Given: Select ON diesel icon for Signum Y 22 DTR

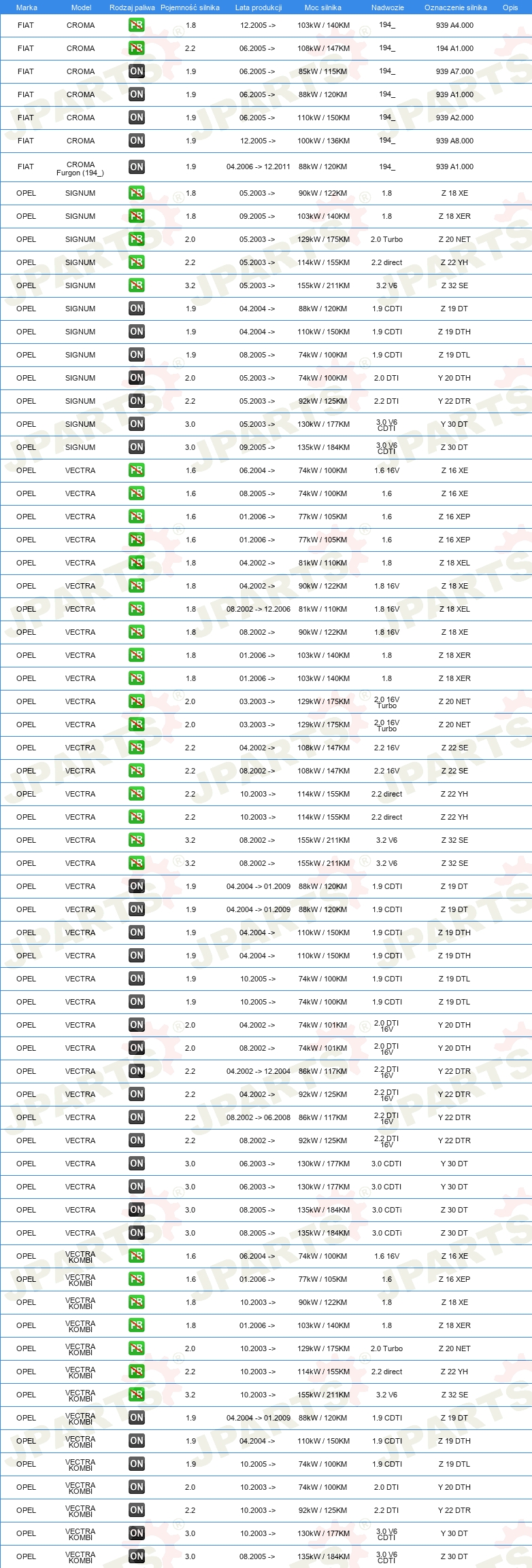Looking at the screenshot, I should tap(137, 401).
